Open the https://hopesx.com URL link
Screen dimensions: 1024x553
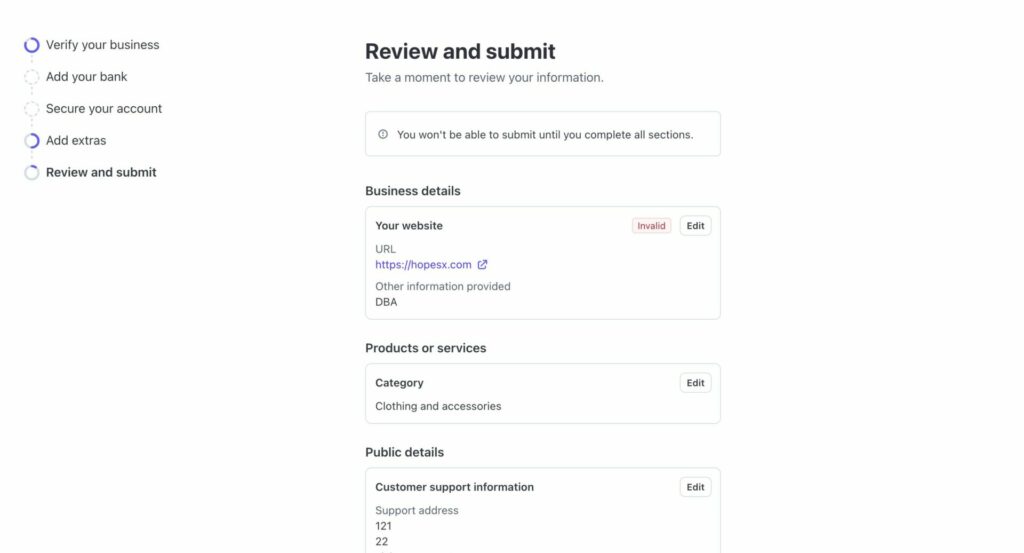coord(423,265)
